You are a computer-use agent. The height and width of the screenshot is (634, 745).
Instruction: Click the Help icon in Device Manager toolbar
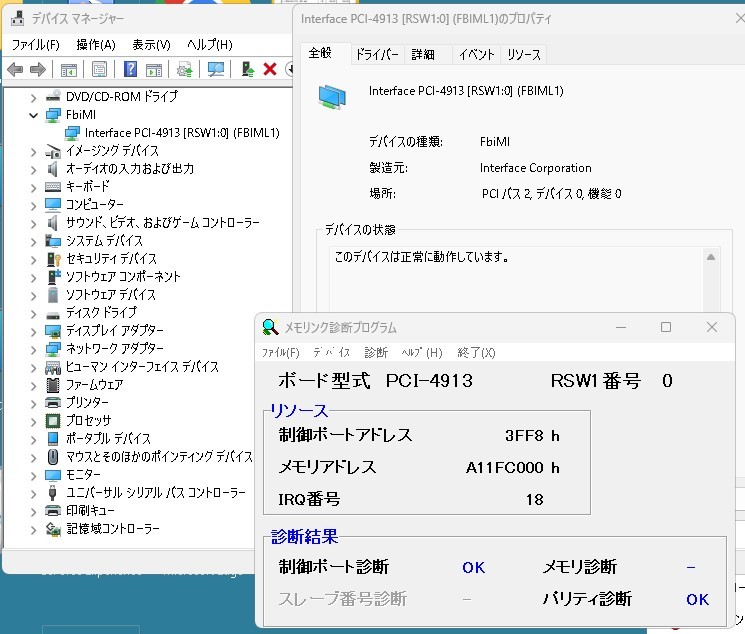[x=130, y=69]
